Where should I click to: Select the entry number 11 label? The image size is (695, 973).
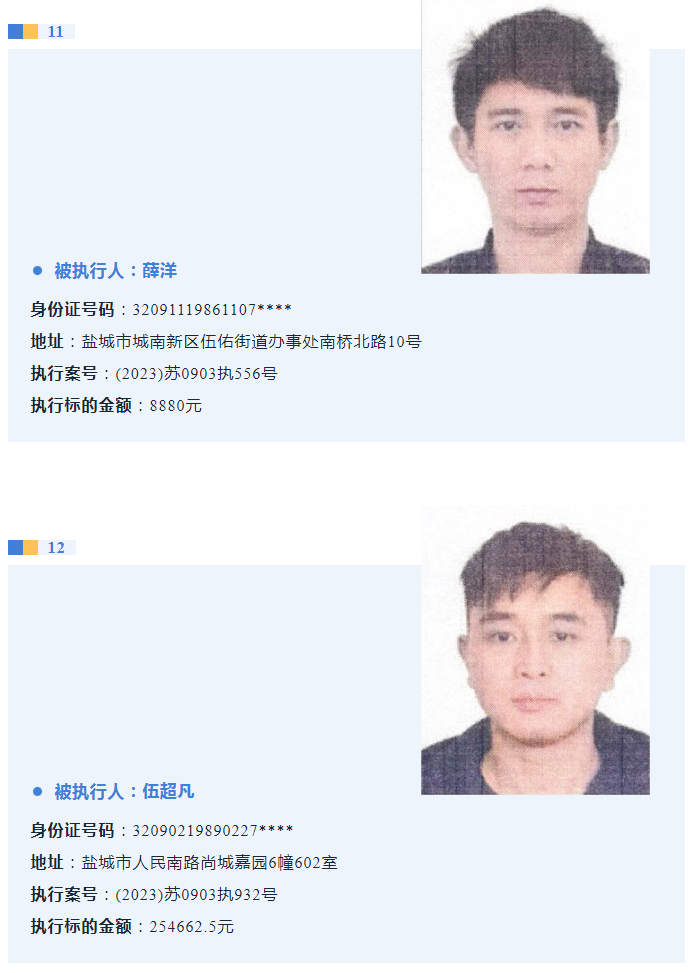coord(56,32)
